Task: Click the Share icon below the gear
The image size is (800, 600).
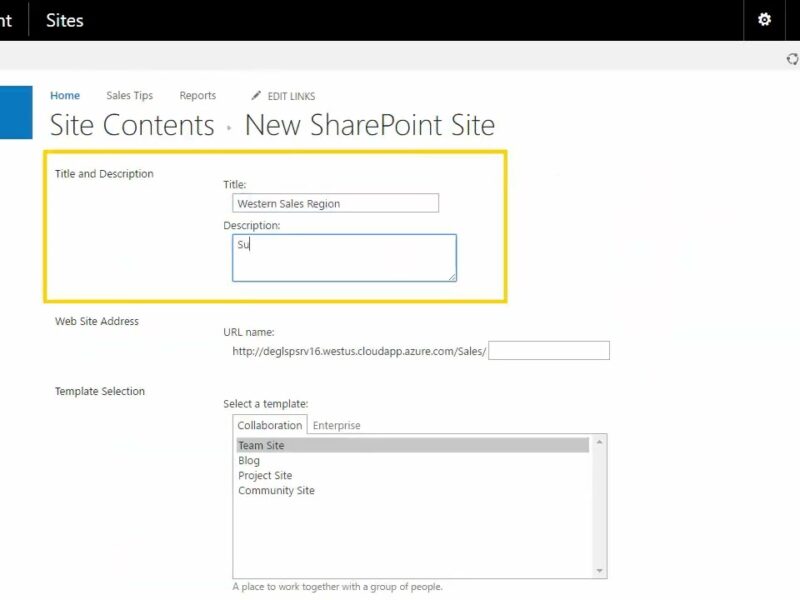Action: 793,59
